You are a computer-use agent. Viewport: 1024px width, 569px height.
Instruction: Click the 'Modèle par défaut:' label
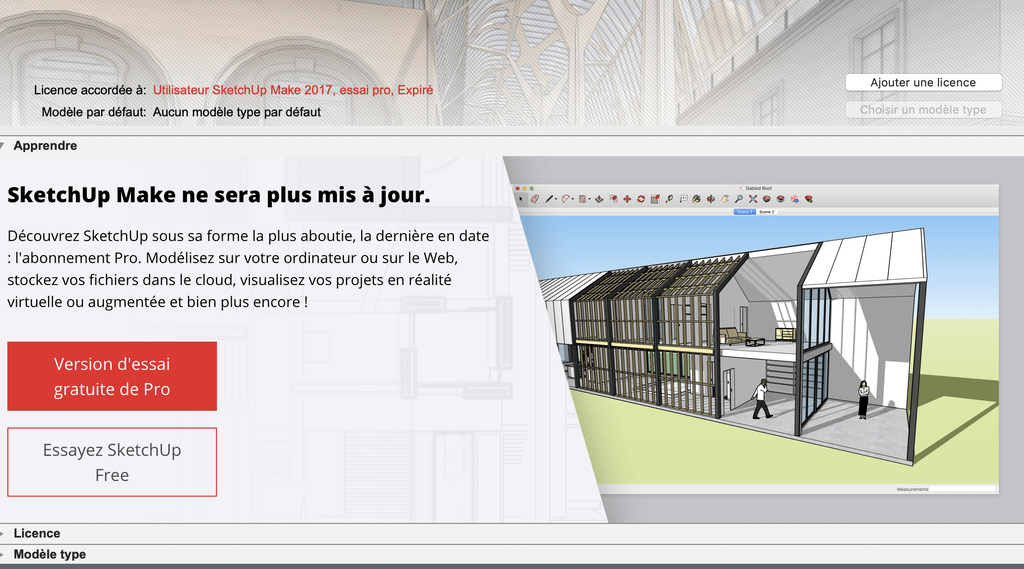pyautogui.click(x=94, y=112)
